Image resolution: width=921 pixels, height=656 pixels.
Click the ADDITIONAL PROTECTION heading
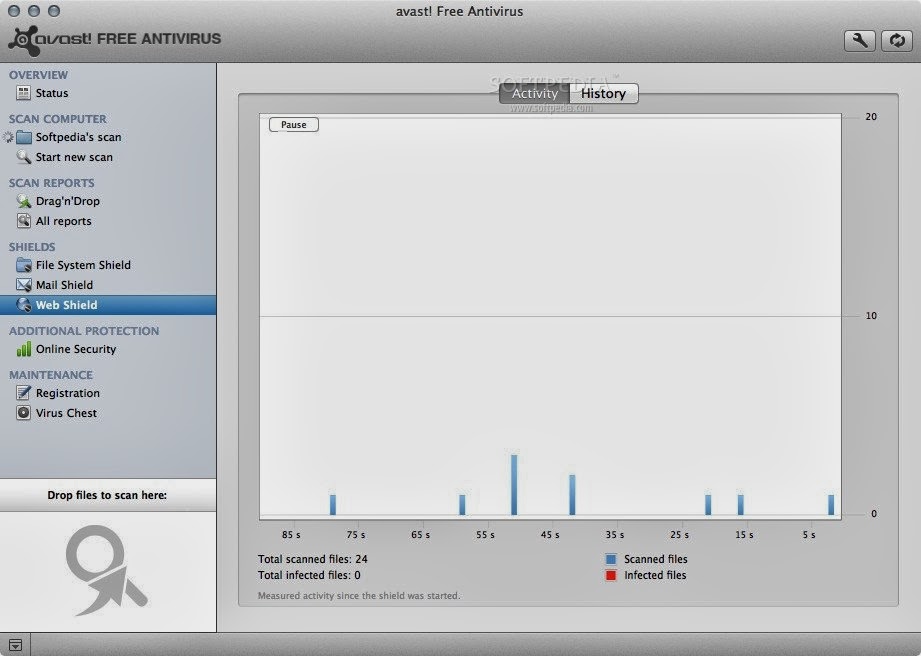pos(84,331)
